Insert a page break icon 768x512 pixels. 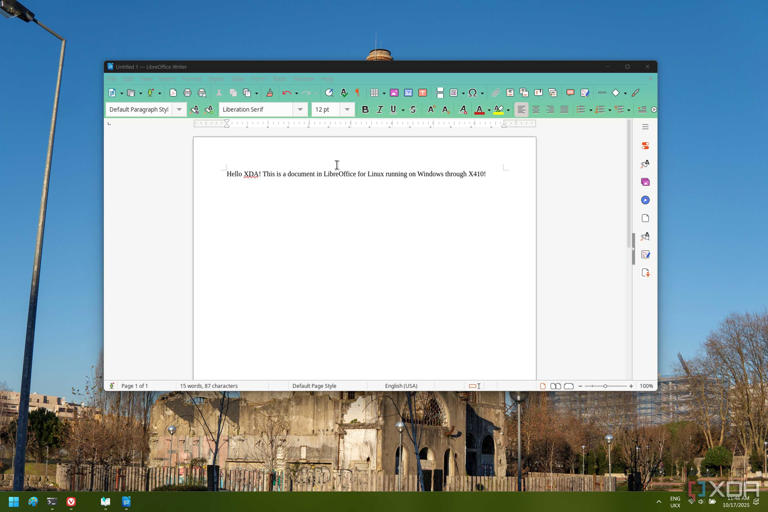[x=440, y=93]
